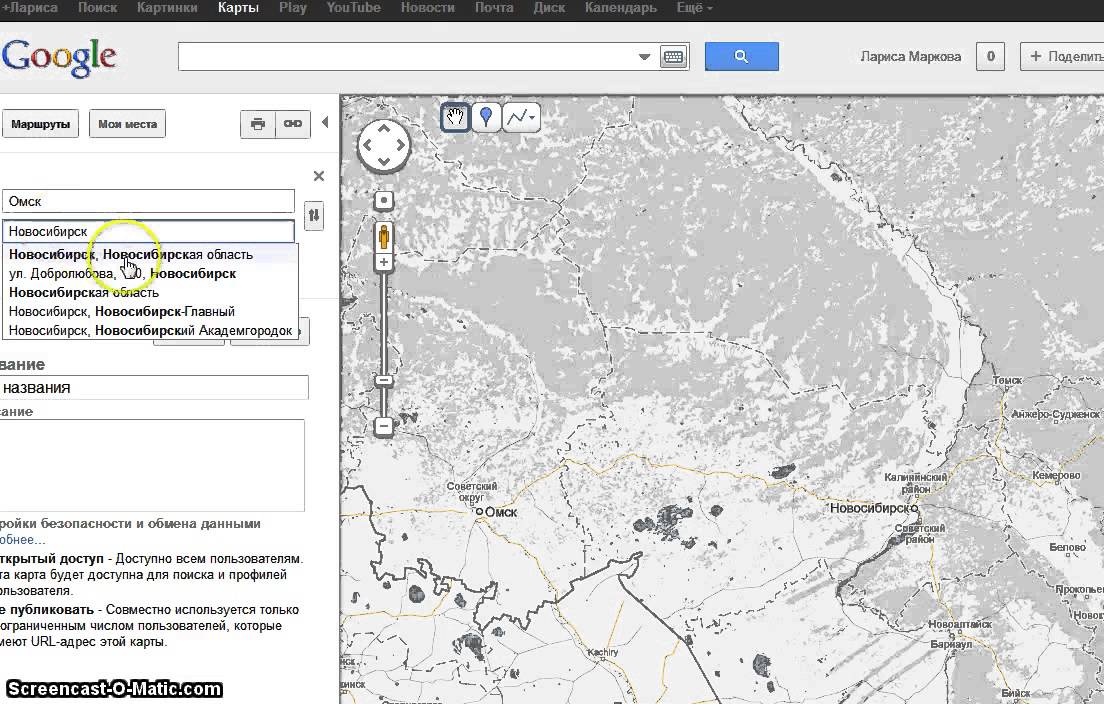Close the directions panel with X
The width and height of the screenshot is (1104, 704).
(319, 176)
